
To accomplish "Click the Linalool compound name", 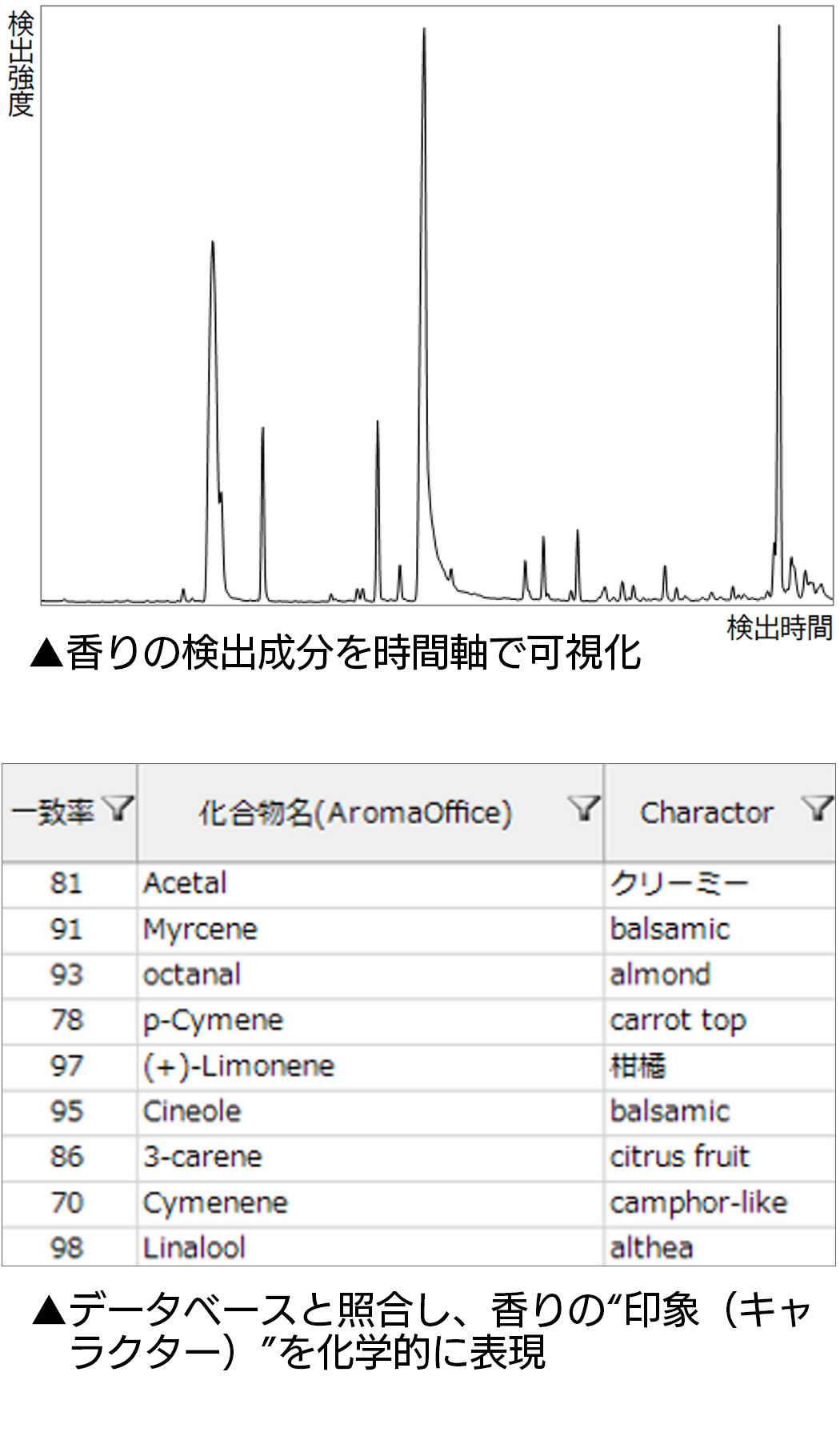I will (x=194, y=1247).
